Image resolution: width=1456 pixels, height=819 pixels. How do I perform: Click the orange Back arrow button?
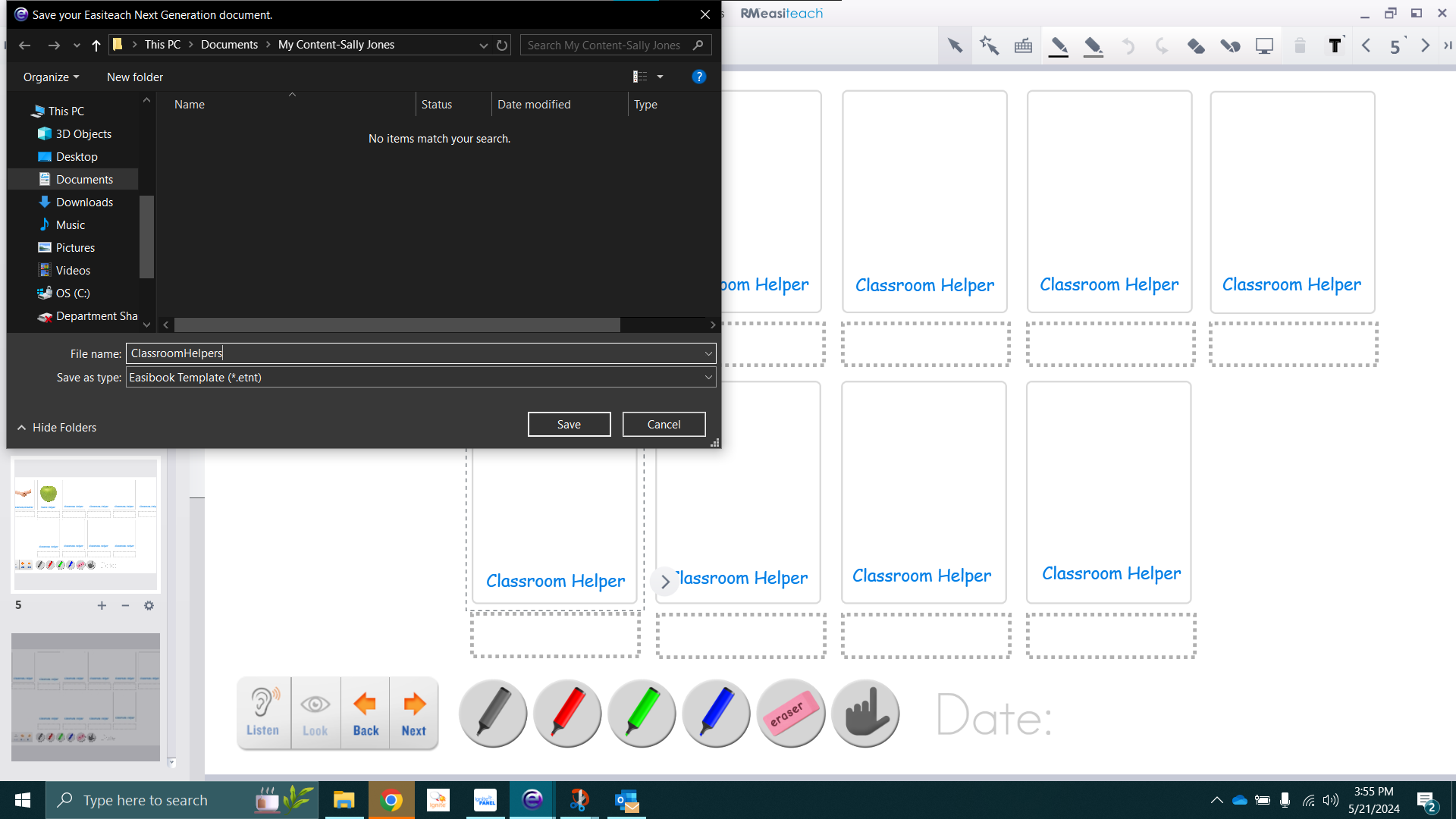click(x=366, y=712)
